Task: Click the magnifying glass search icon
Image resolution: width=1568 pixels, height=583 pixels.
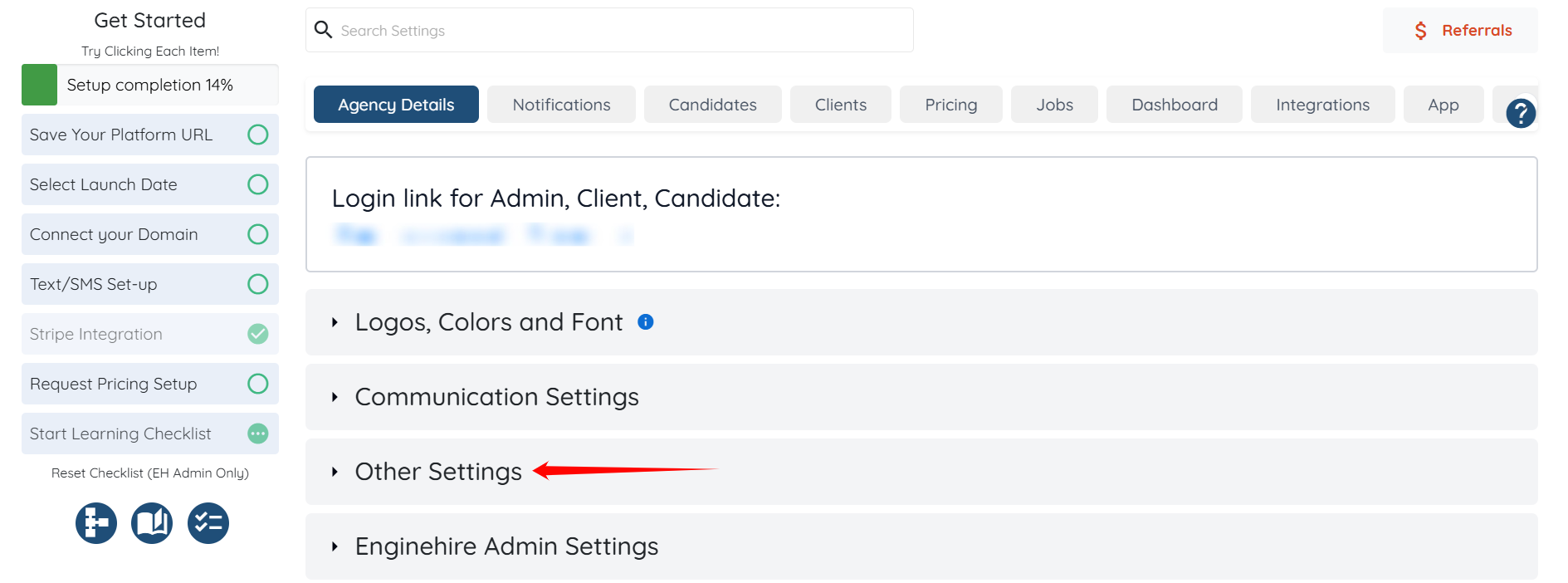Action: pos(323,30)
